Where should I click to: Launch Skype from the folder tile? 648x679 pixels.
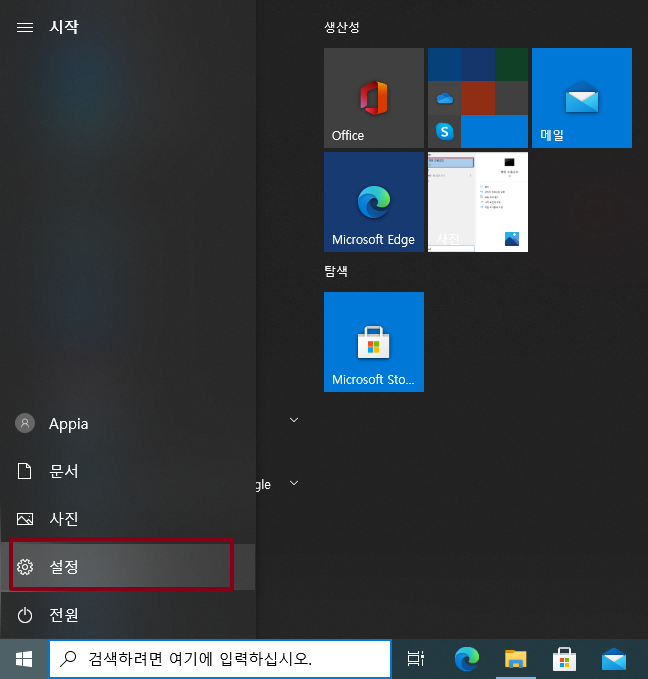coord(444,131)
